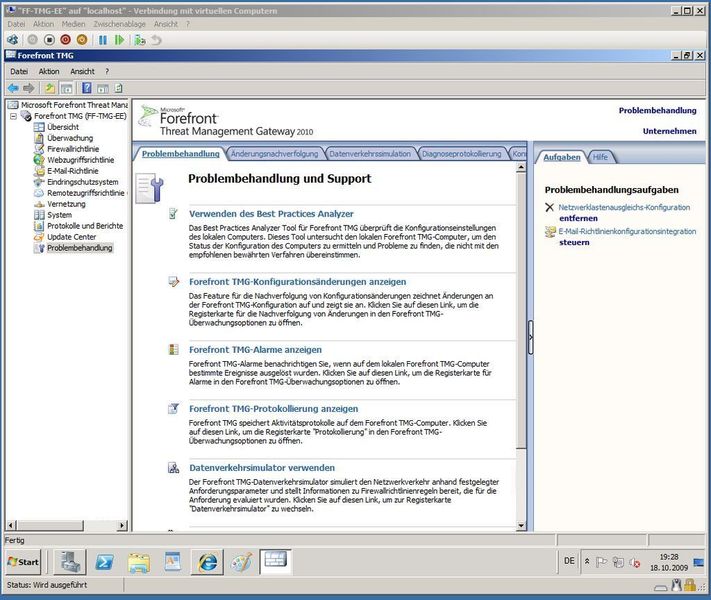The width and height of the screenshot is (711, 600).
Task: Select the Problembehandlung tab
Action: click(x=180, y=154)
